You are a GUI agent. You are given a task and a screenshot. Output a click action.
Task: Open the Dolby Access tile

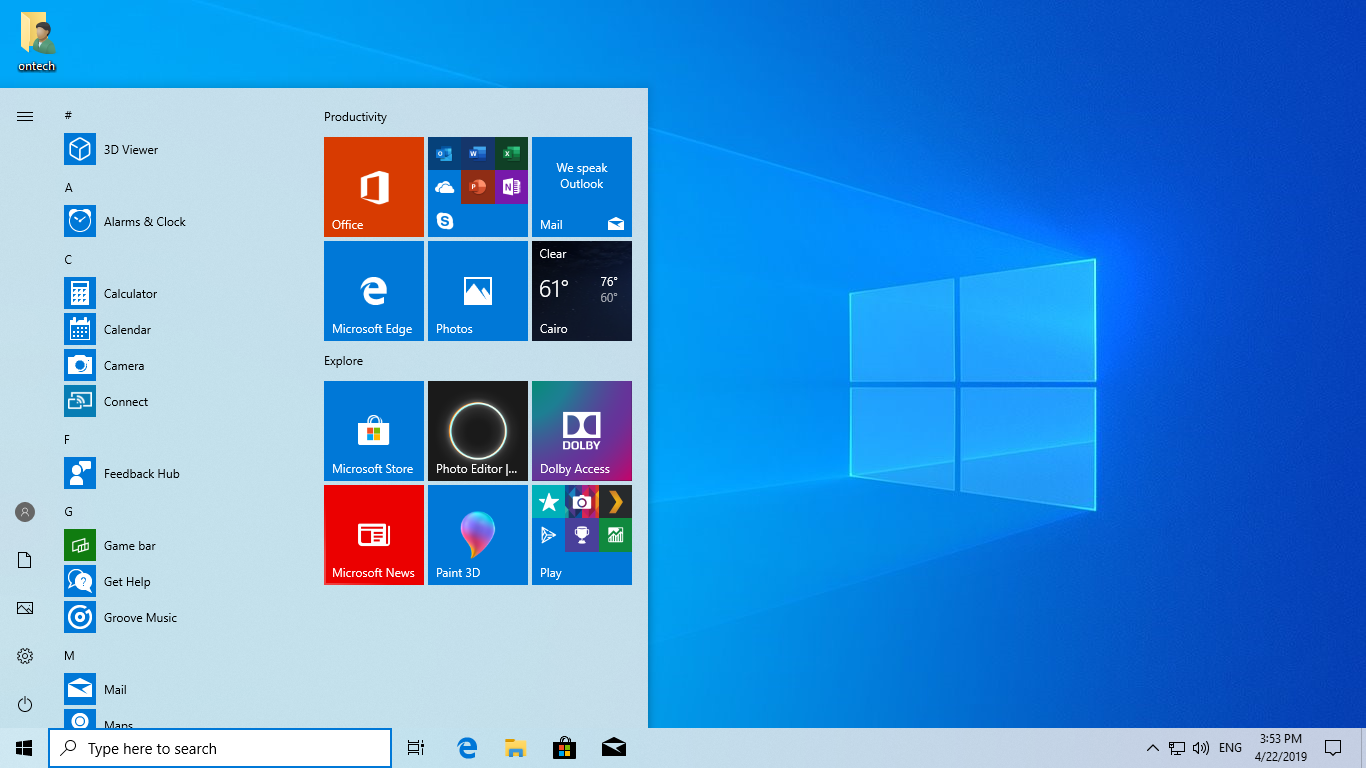(582, 431)
